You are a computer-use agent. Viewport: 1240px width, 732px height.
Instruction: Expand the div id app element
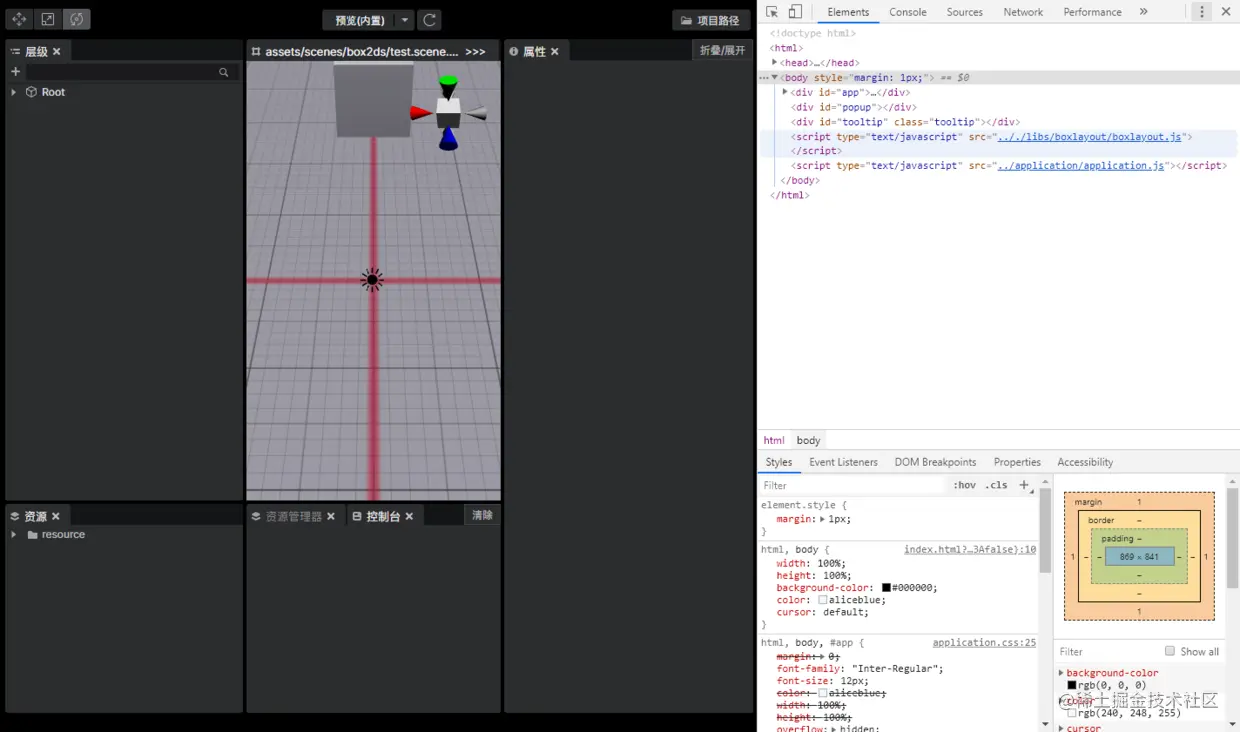(785, 92)
